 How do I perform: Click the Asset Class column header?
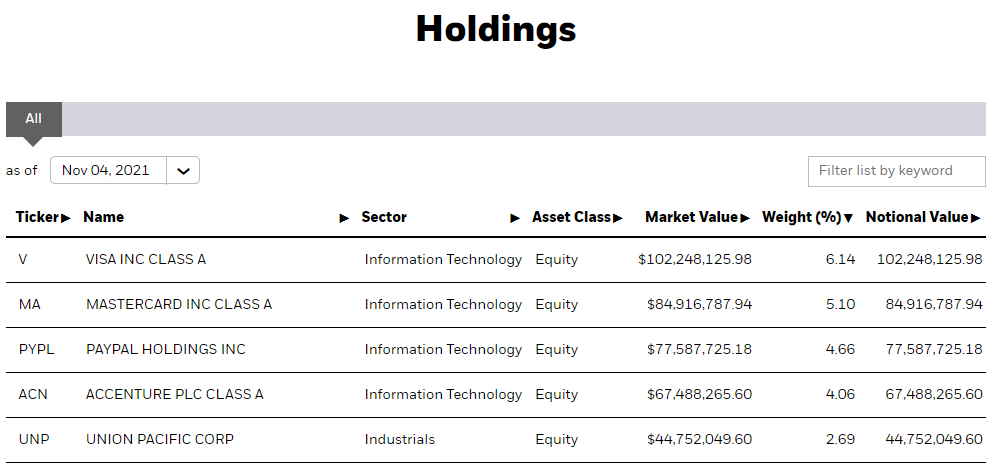coord(571,217)
